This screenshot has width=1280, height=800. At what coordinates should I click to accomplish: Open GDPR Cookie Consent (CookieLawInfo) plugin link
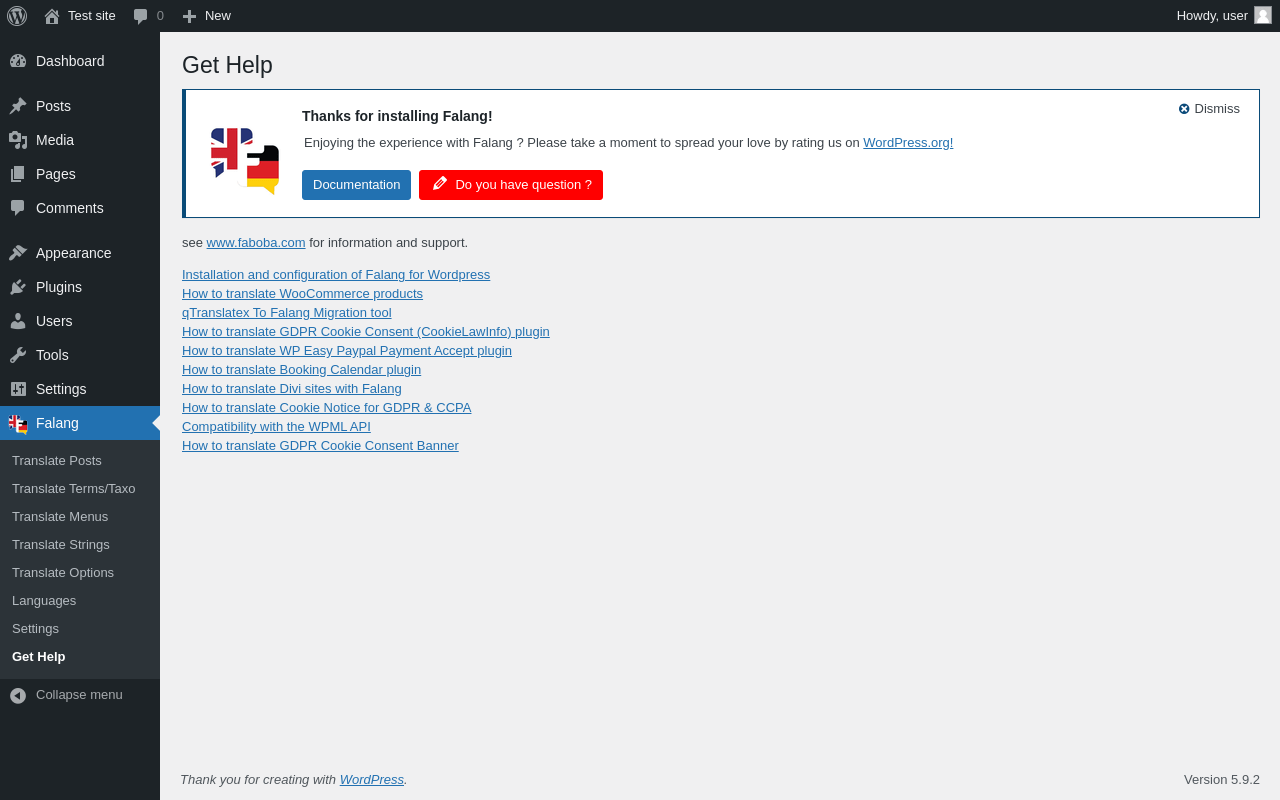(366, 332)
